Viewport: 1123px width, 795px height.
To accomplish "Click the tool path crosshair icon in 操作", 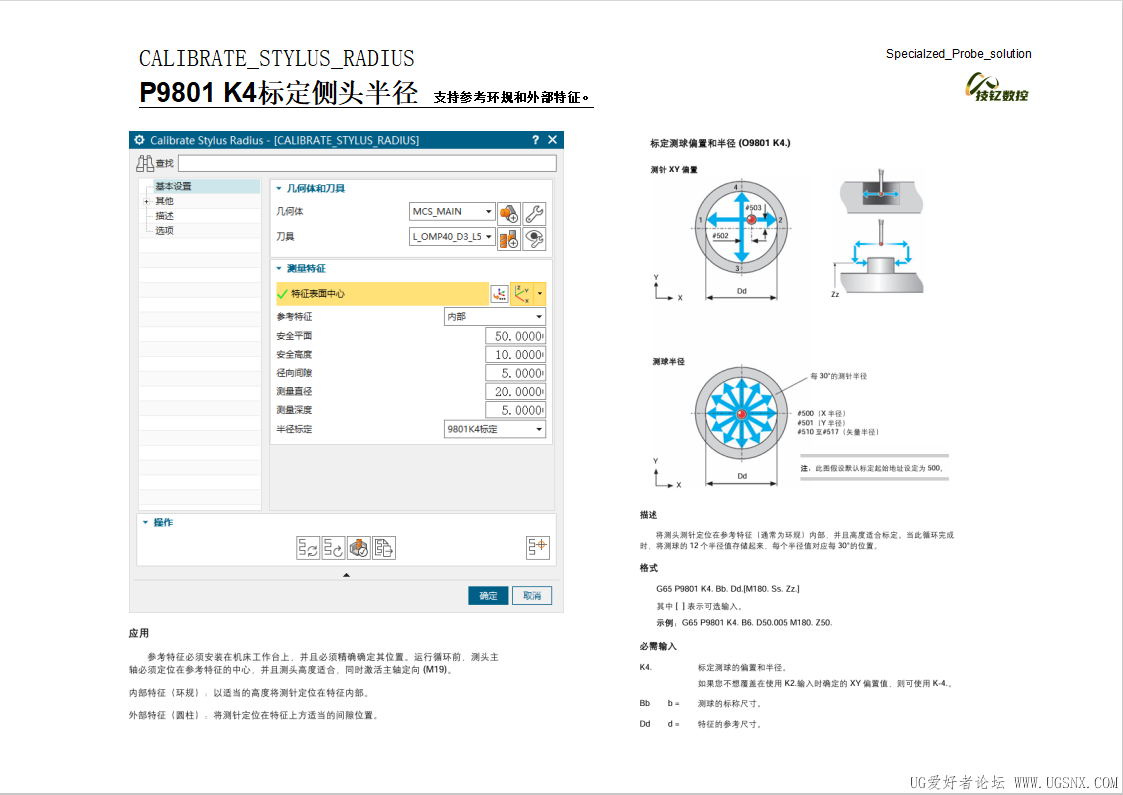I will click(x=537, y=548).
